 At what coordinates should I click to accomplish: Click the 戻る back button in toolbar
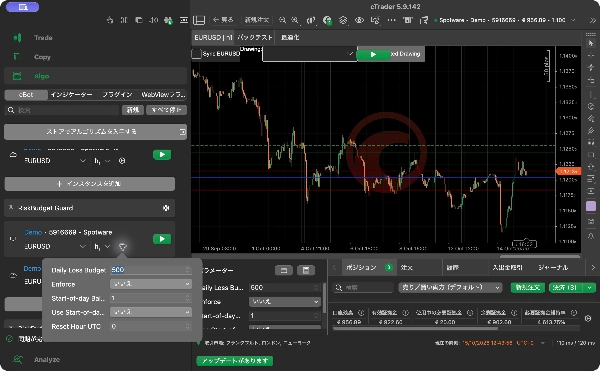coord(223,20)
